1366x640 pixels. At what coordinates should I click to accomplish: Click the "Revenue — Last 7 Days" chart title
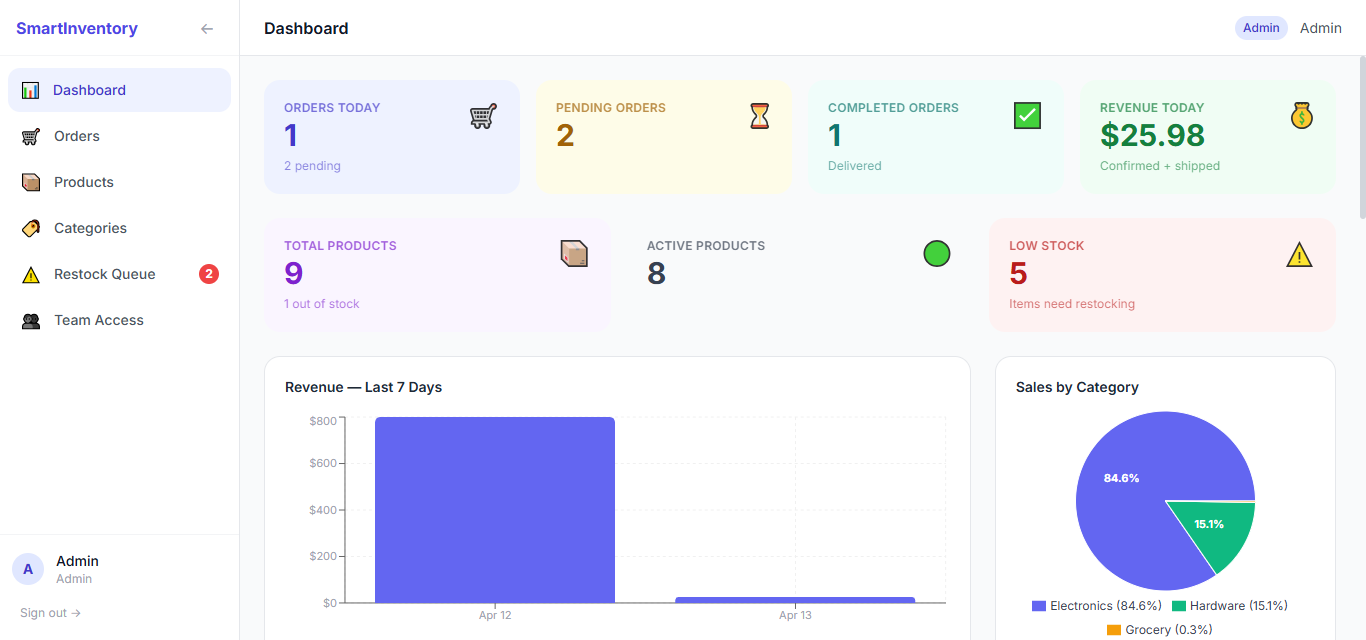coord(363,387)
